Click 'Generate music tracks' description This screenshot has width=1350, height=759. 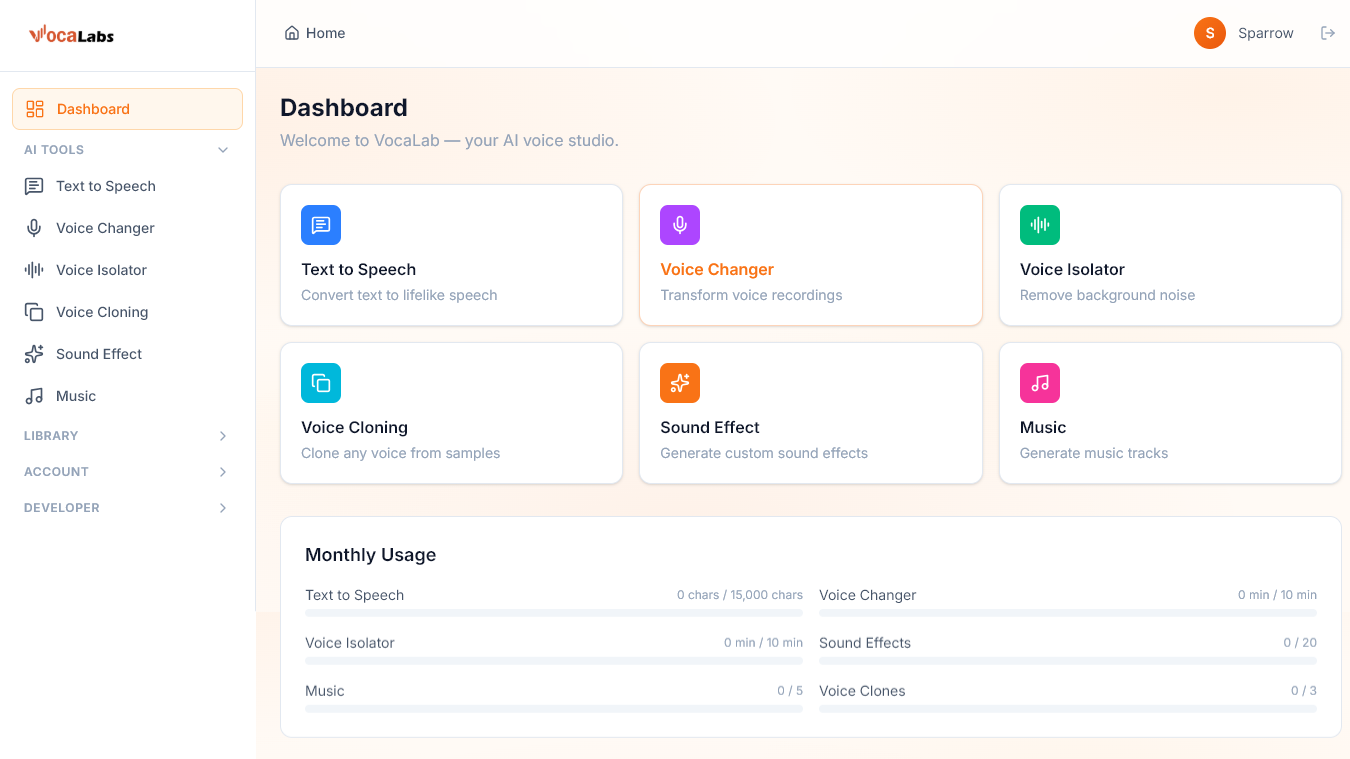tap(1094, 453)
